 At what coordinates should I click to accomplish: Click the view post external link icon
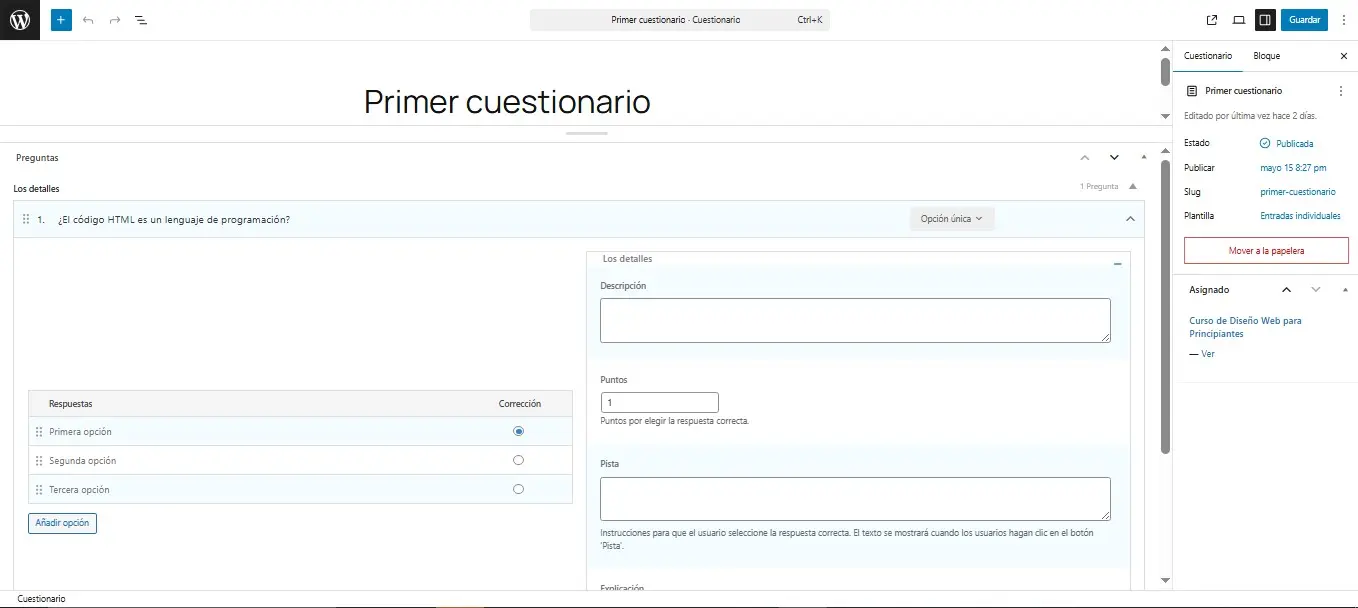click(x=1212, y=20)
